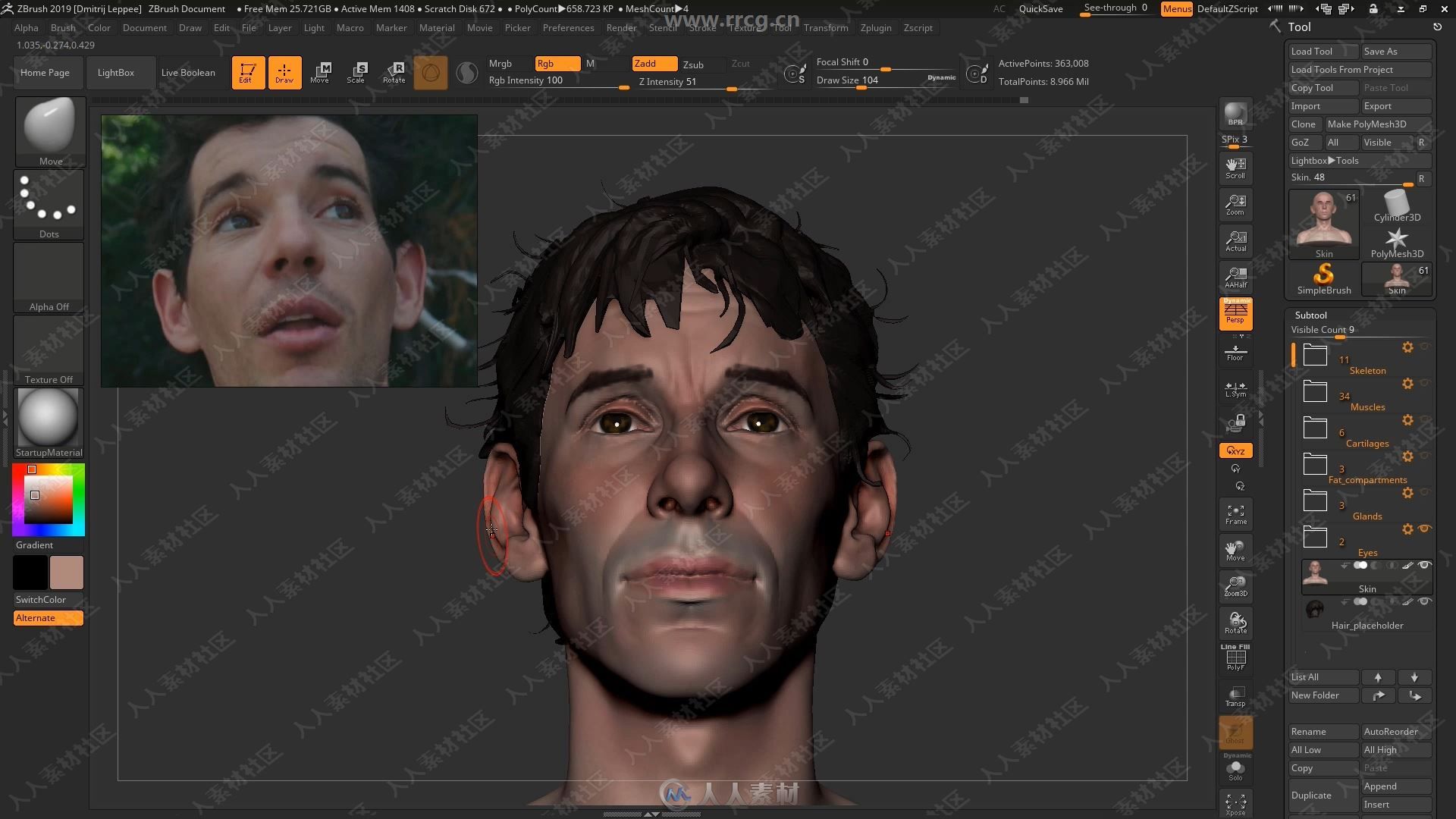Viewport: 1456px width, 819px height.
Task: Click the Actual size icon
Action: (1235, 241)
